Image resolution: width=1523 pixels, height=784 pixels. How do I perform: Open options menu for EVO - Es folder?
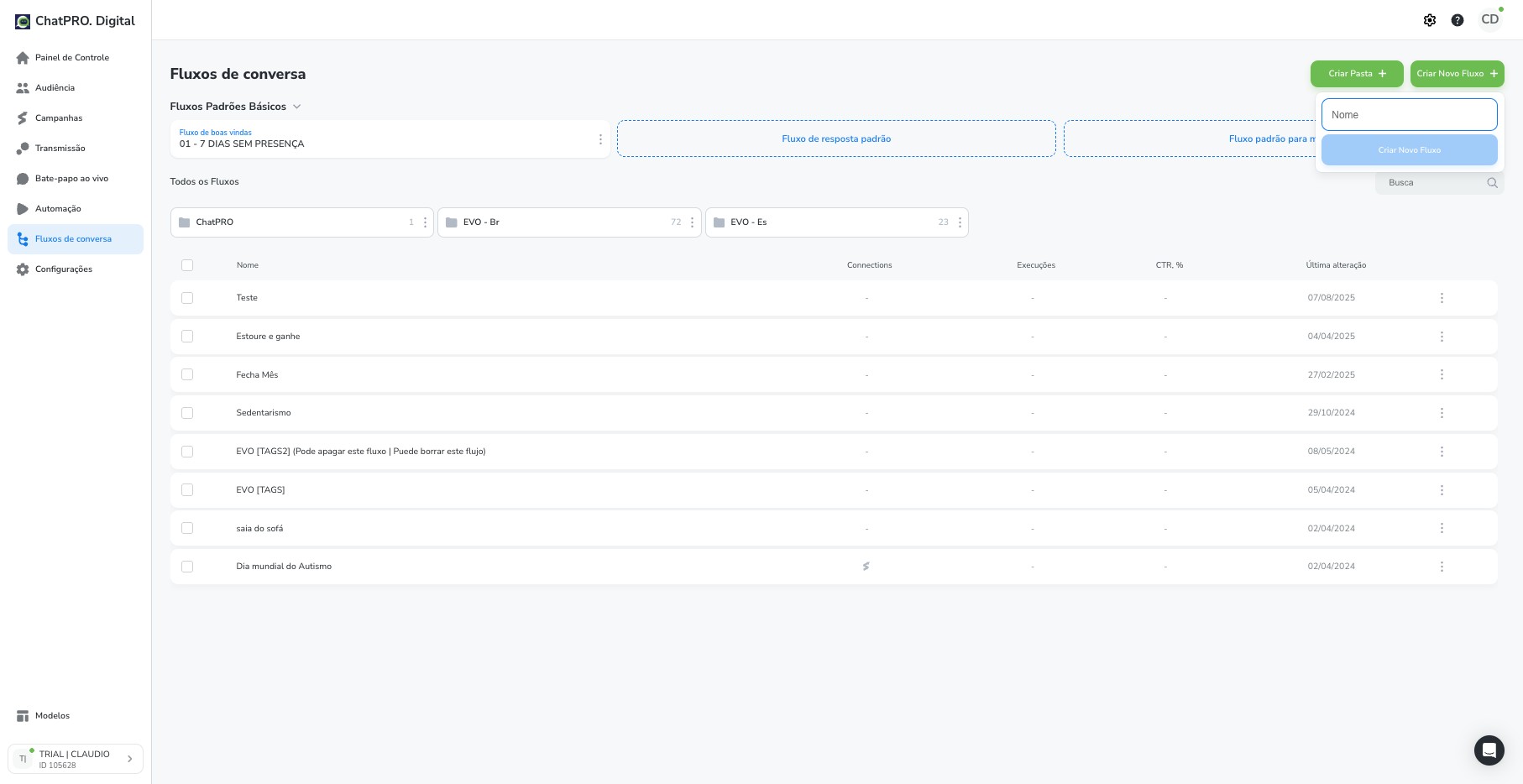[960, 222]
